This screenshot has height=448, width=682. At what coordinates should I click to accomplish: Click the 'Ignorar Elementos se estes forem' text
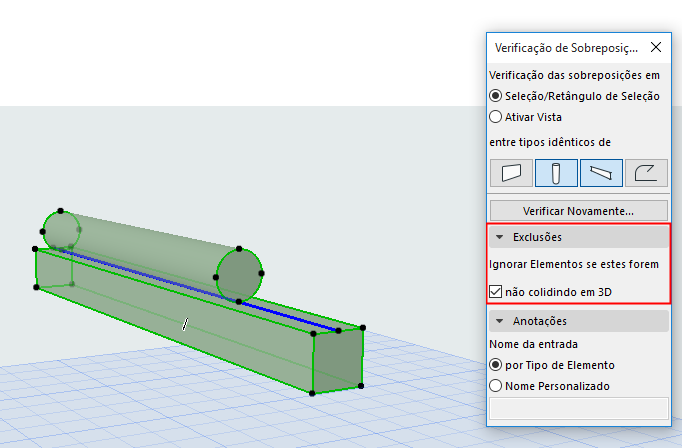tap(574, 264)
